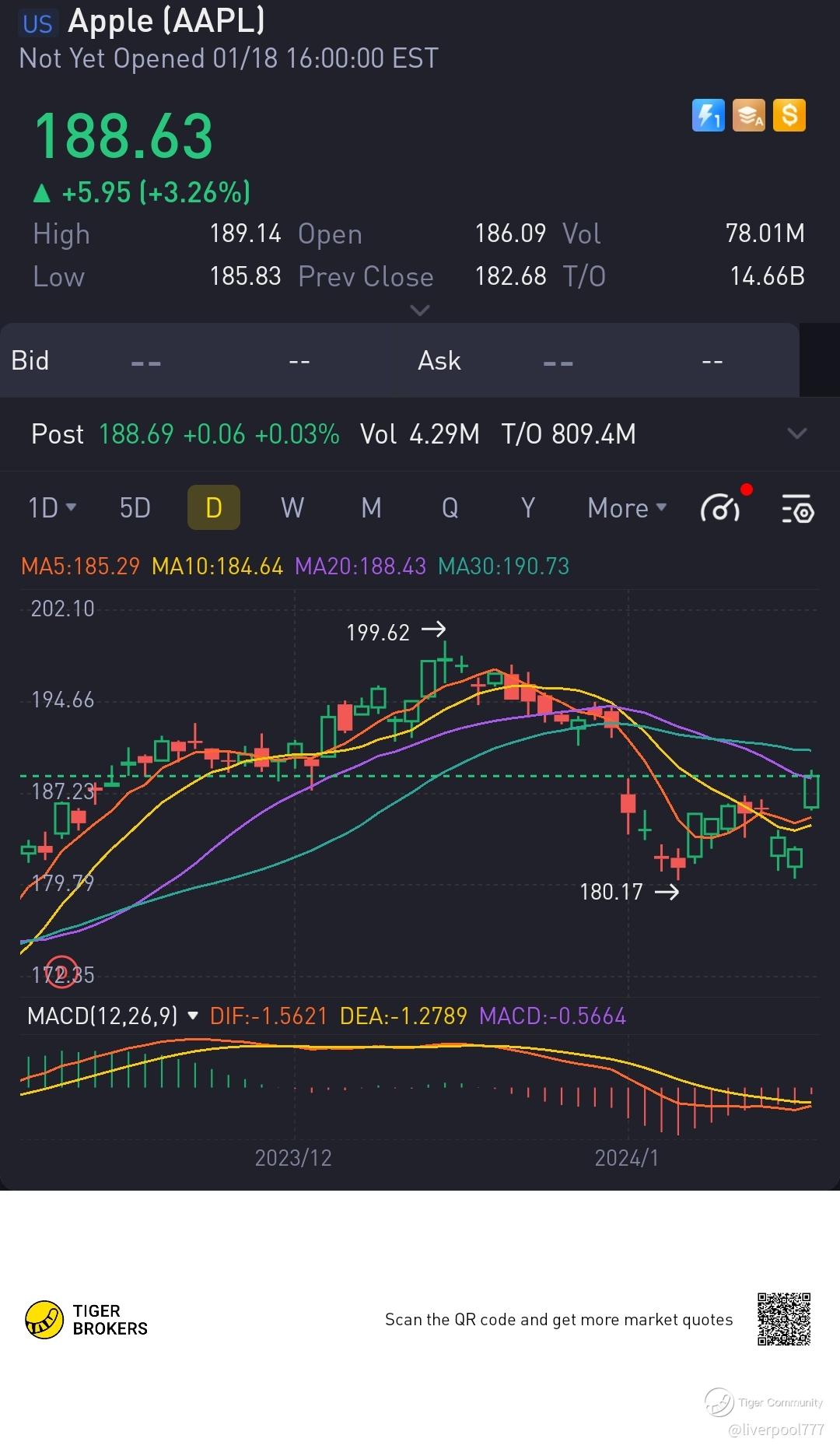Tap the change +5.95 (+3.26%)
This screenshot has height=1449, width=840.
click(142, 192)
